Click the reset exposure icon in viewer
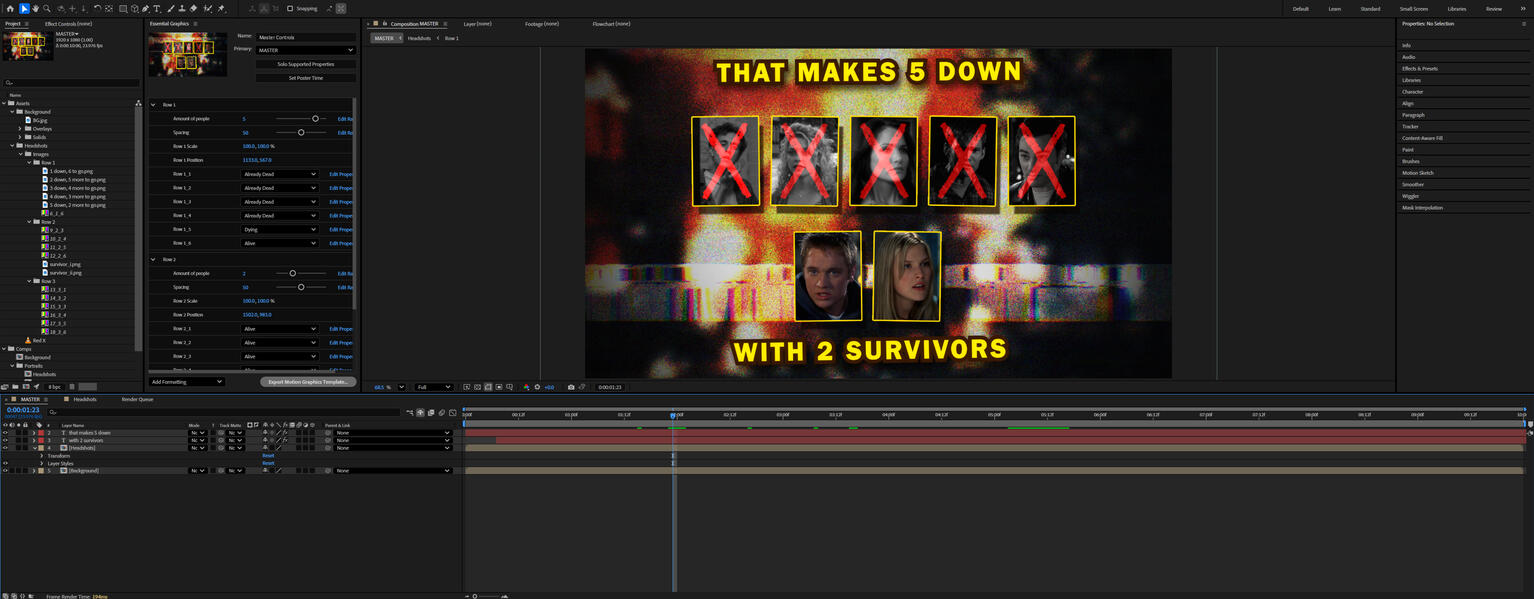The width and height of the screenshot is (1534, 599). [537, 387]
